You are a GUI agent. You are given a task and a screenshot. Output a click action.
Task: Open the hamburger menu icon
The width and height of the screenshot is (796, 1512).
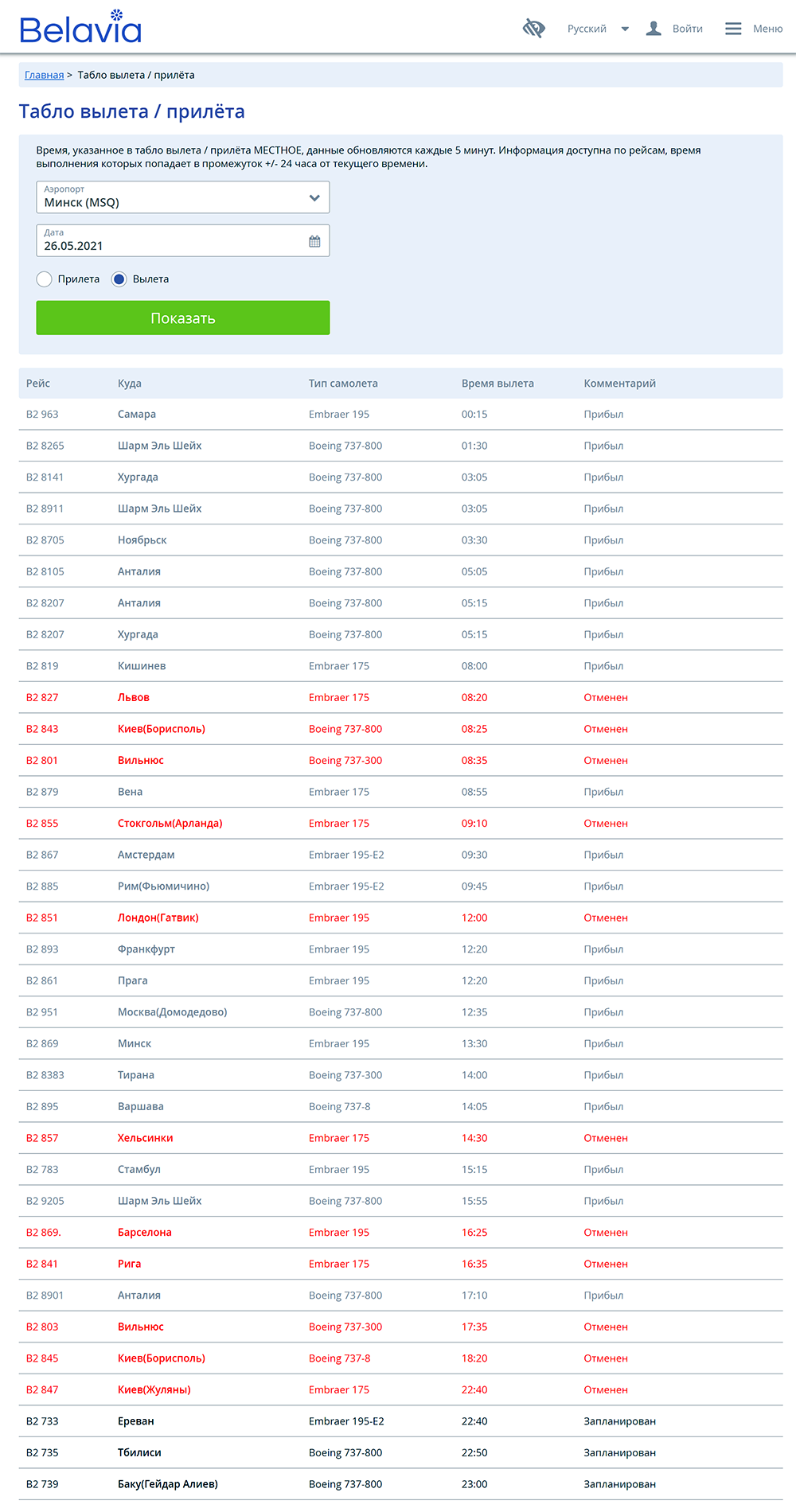click(733, 29)
